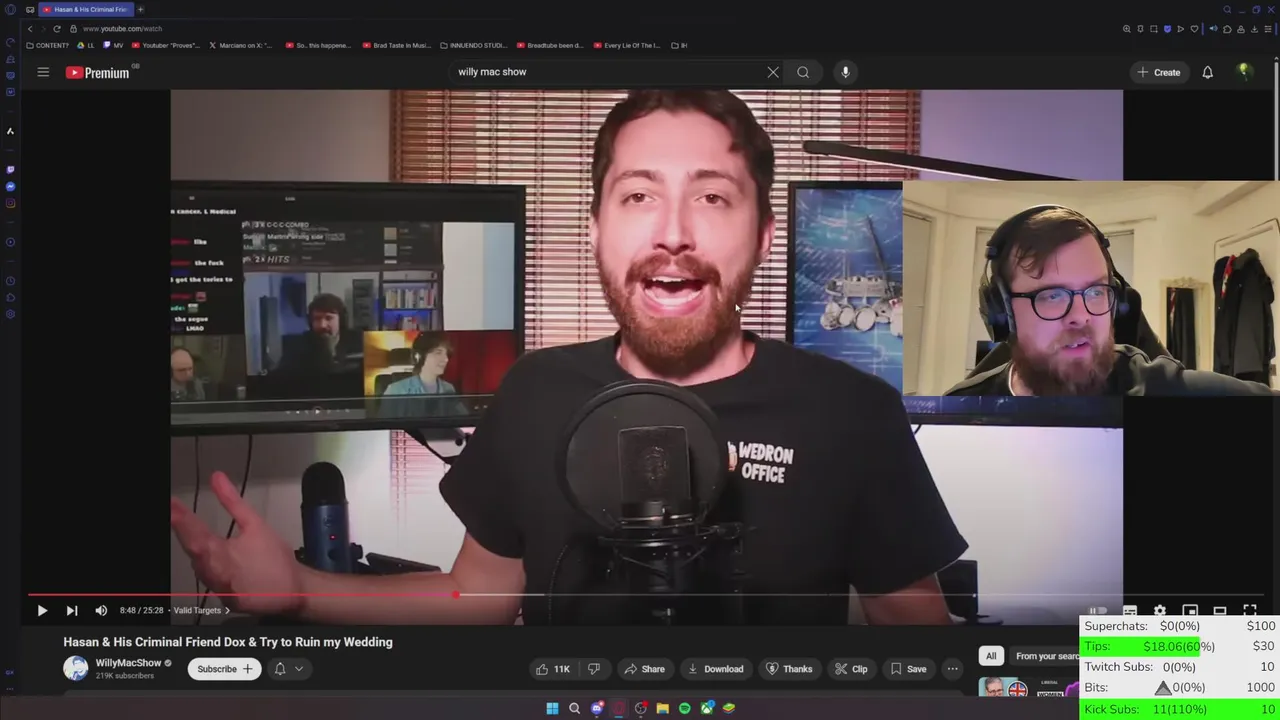Open the more actions ellipsis menu
The image size is (1280, 720).
952,669
